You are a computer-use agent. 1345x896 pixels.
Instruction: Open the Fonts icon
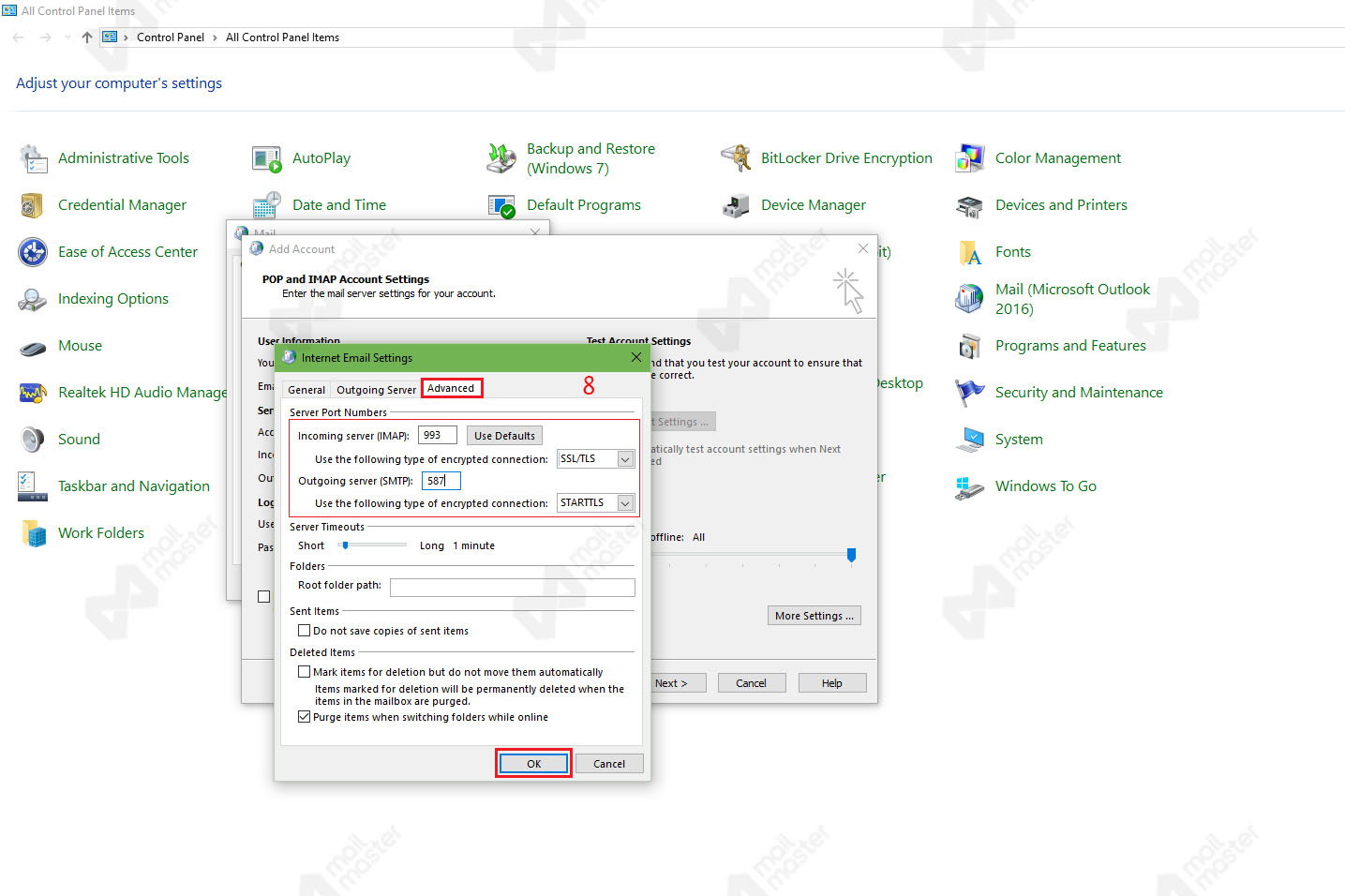tap(970, 252)
